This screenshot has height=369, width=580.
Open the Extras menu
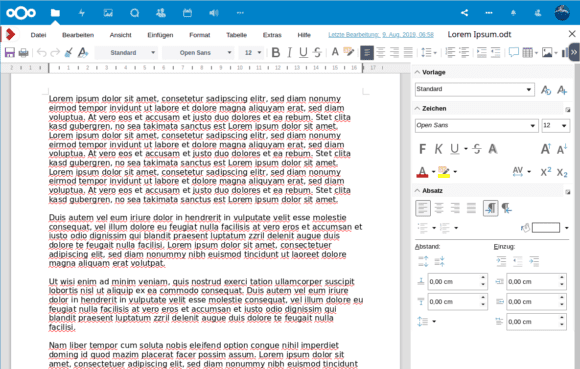point(272,35)
